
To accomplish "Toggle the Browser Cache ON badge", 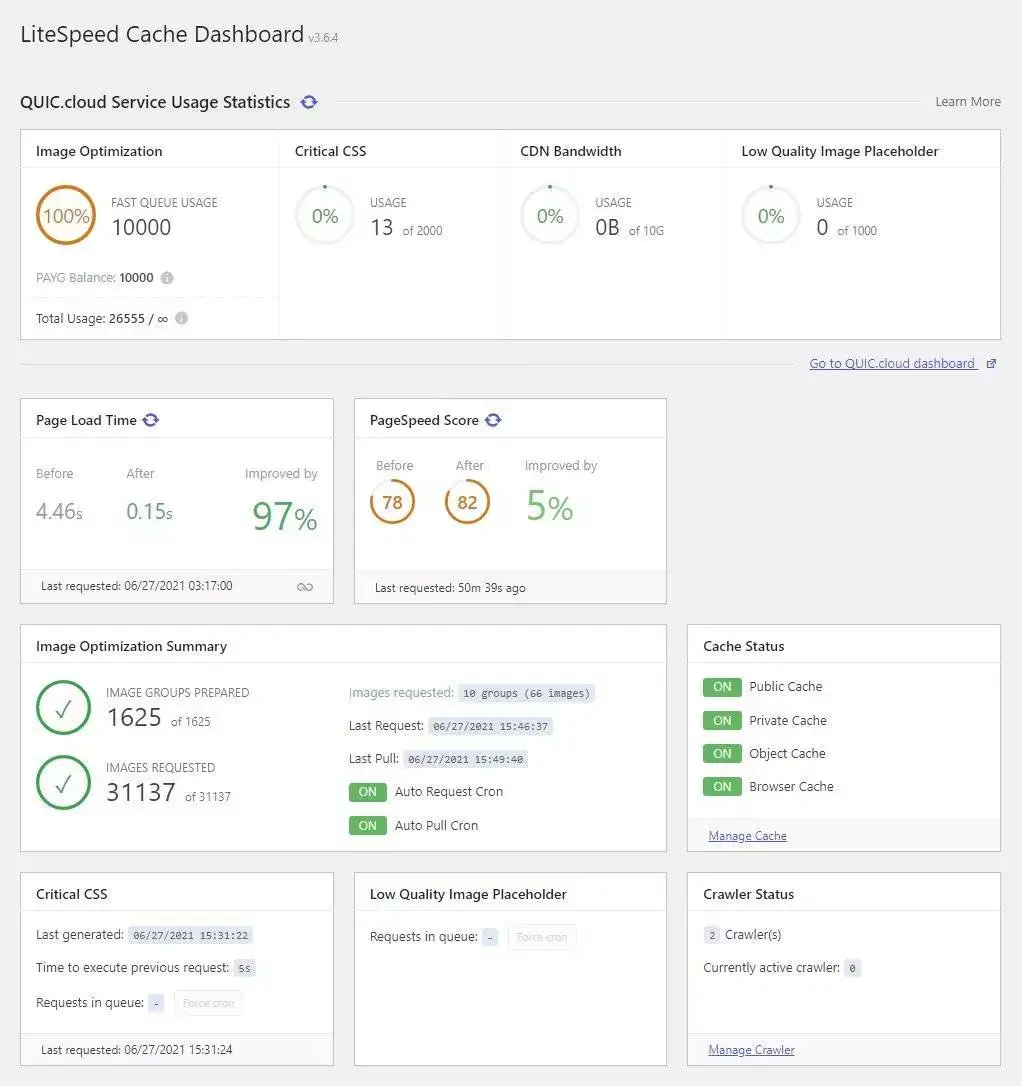I will click(x=722, y=786).
